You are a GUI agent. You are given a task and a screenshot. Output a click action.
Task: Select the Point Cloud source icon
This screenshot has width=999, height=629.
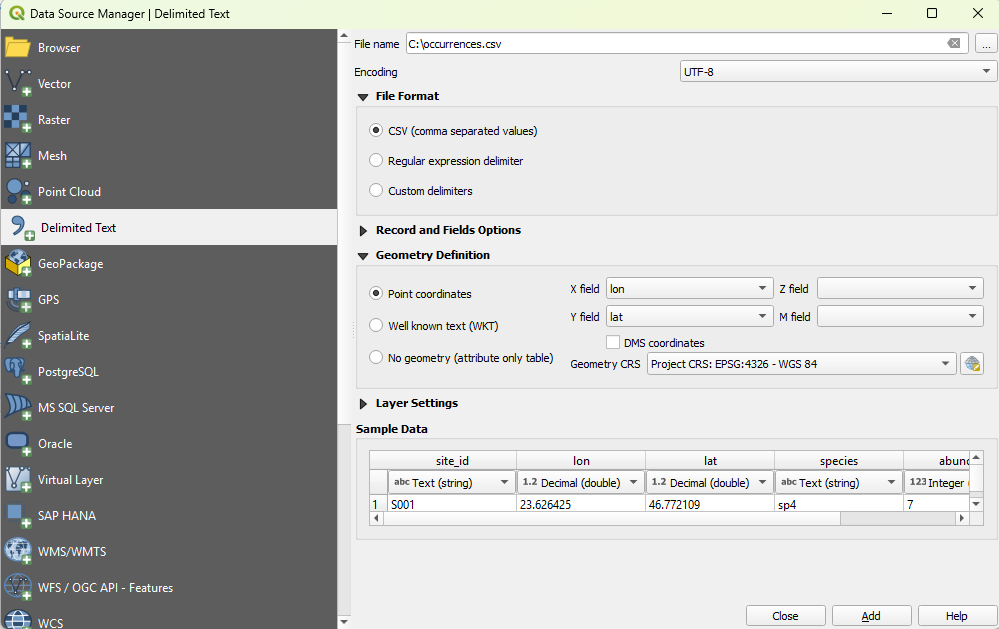point(17,191)
